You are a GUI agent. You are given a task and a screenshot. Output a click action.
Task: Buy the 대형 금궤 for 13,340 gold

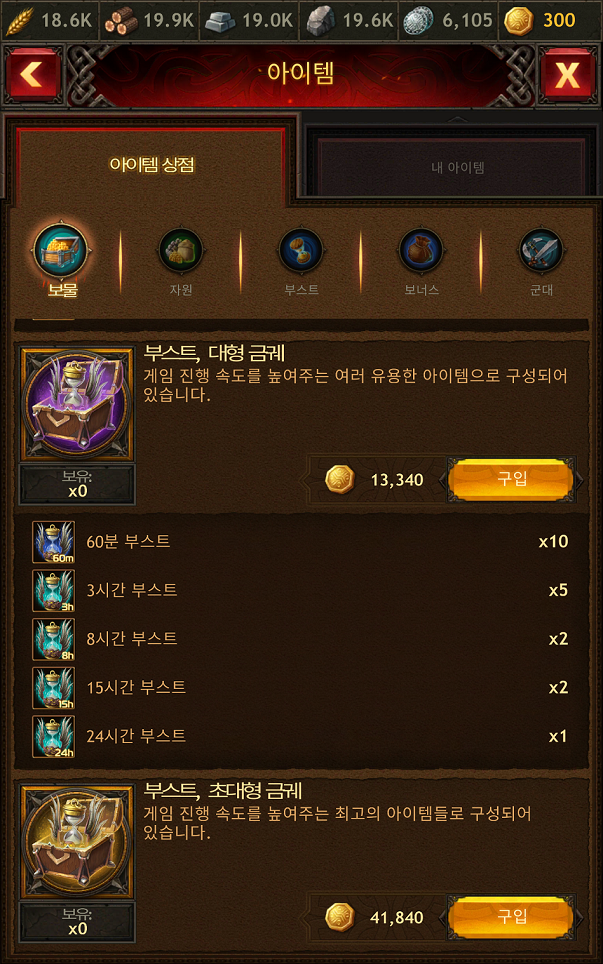512,480
